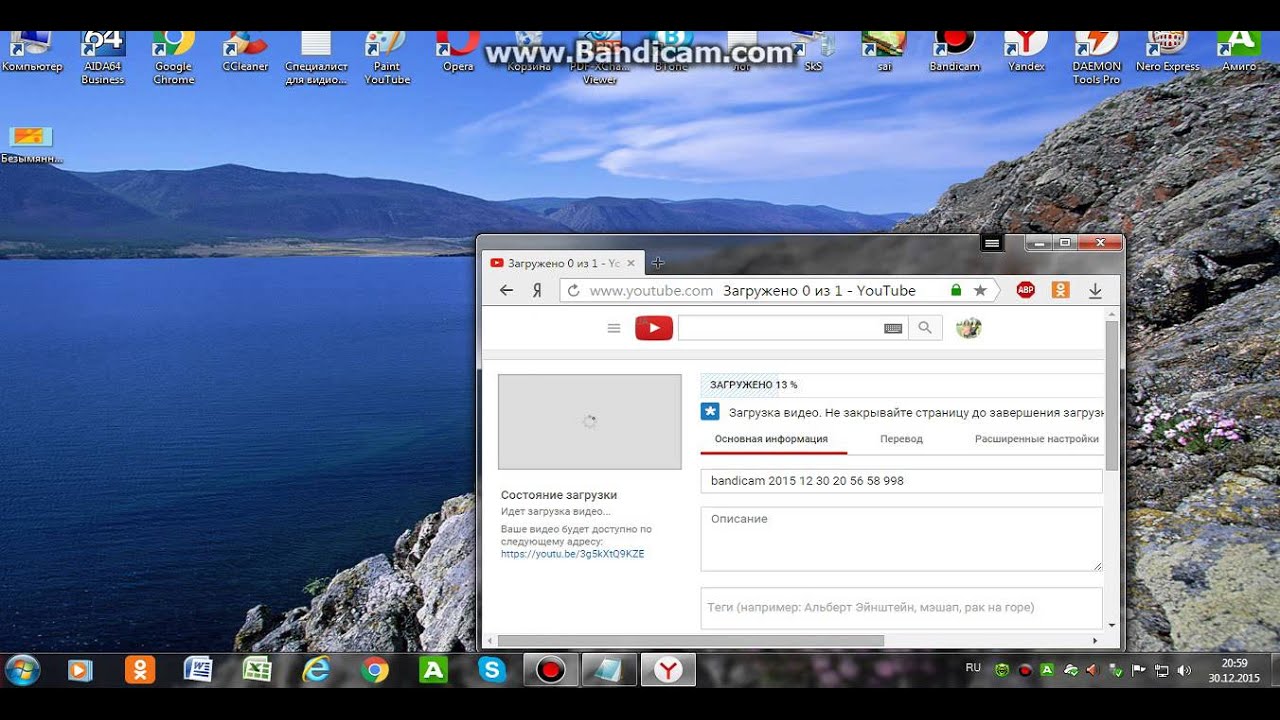Select the SkS desktop shortcut
Image resolution: width=1280 pixels, height=720 pixels.
pos(813,52)
